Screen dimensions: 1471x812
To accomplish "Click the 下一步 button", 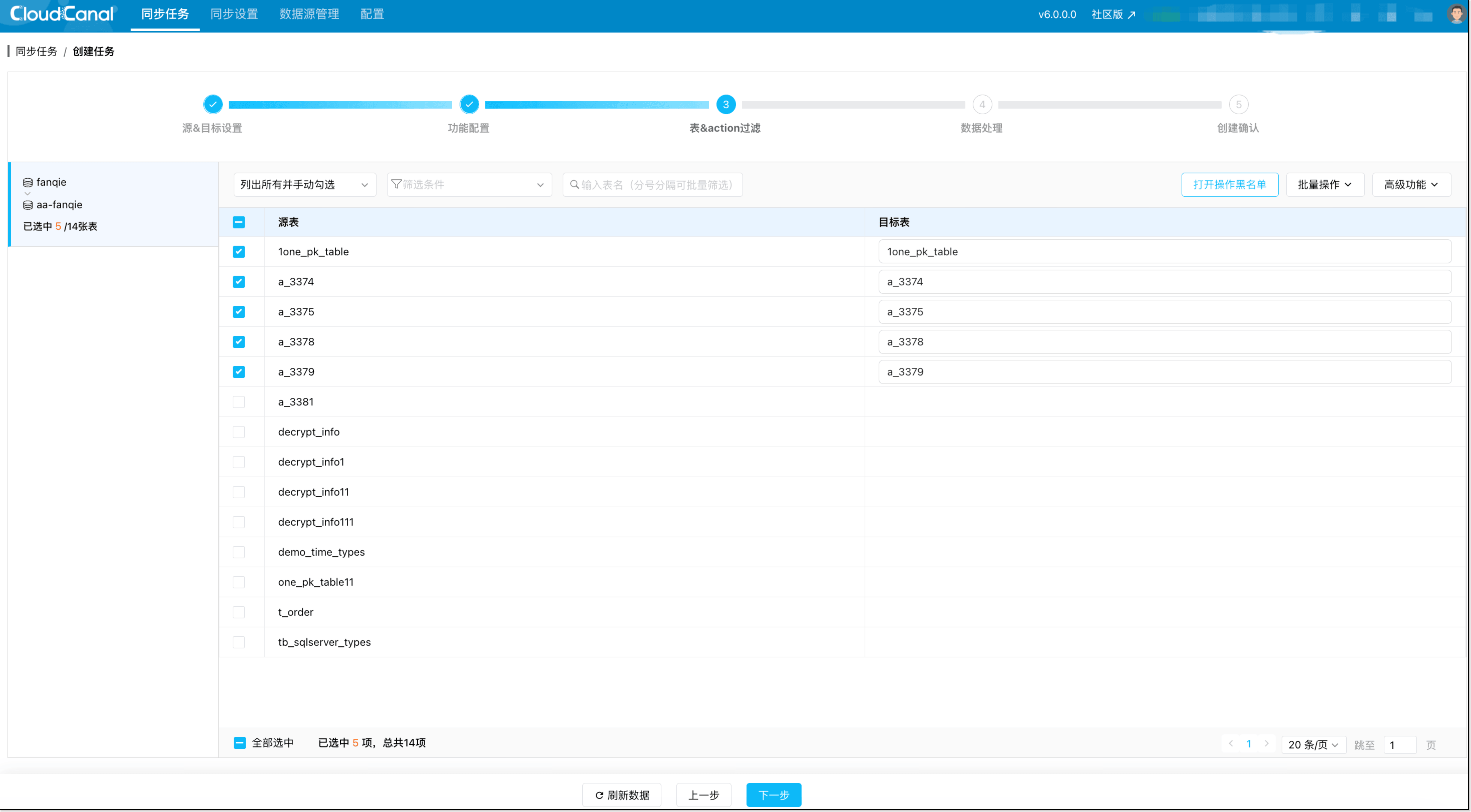I will (774, 795).
